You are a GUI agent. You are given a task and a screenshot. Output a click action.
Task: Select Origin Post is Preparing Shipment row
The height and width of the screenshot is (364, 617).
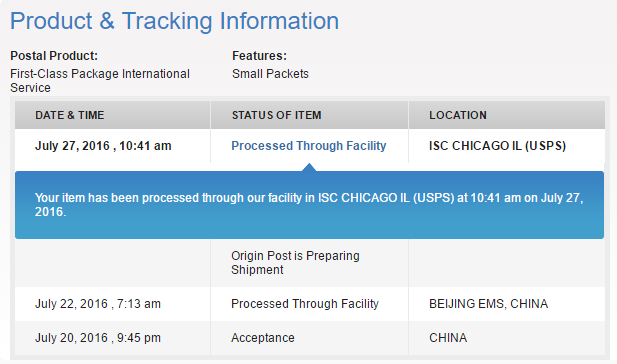coord(309,263)
